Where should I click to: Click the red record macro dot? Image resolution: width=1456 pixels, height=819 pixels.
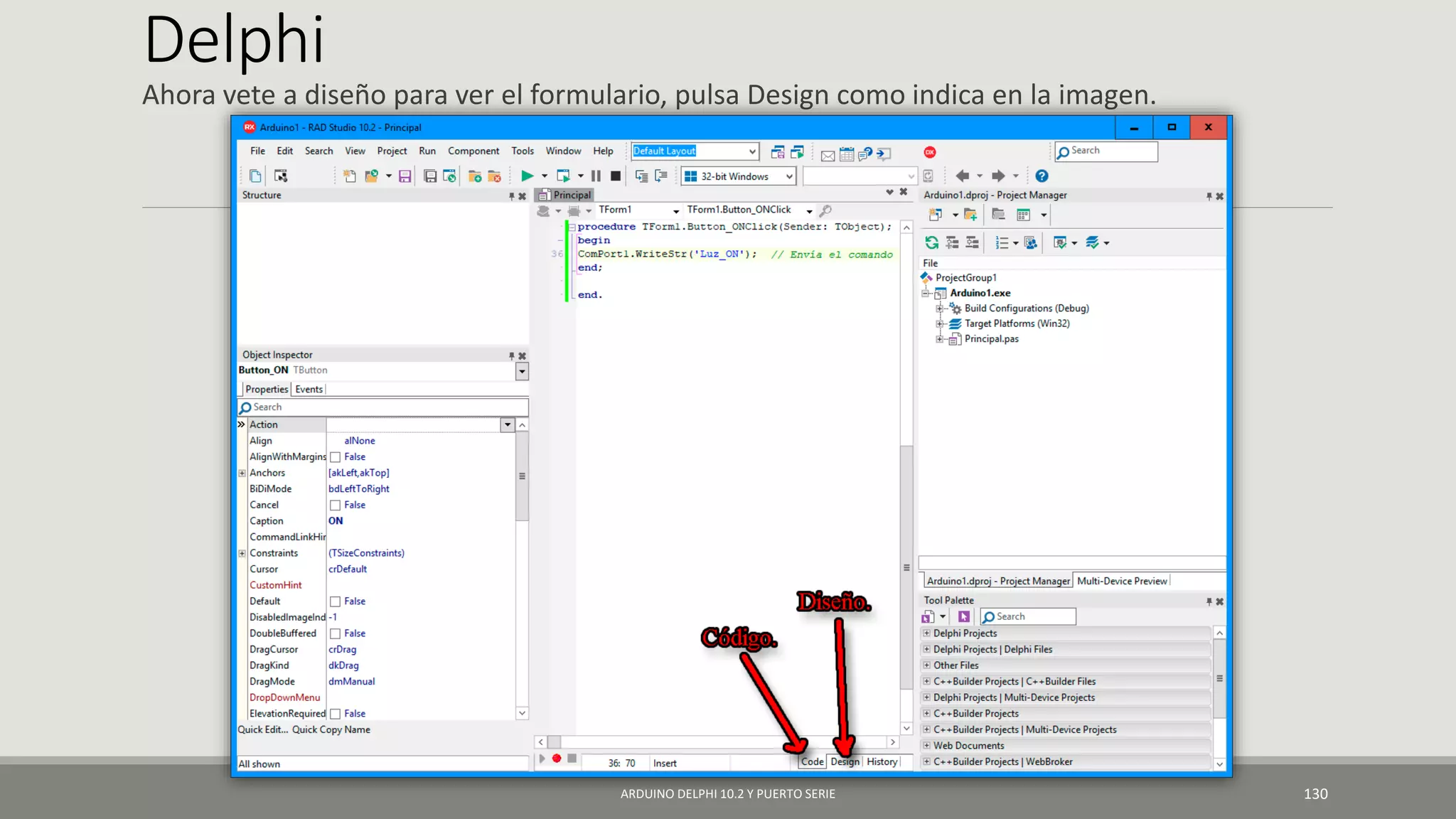557,759
